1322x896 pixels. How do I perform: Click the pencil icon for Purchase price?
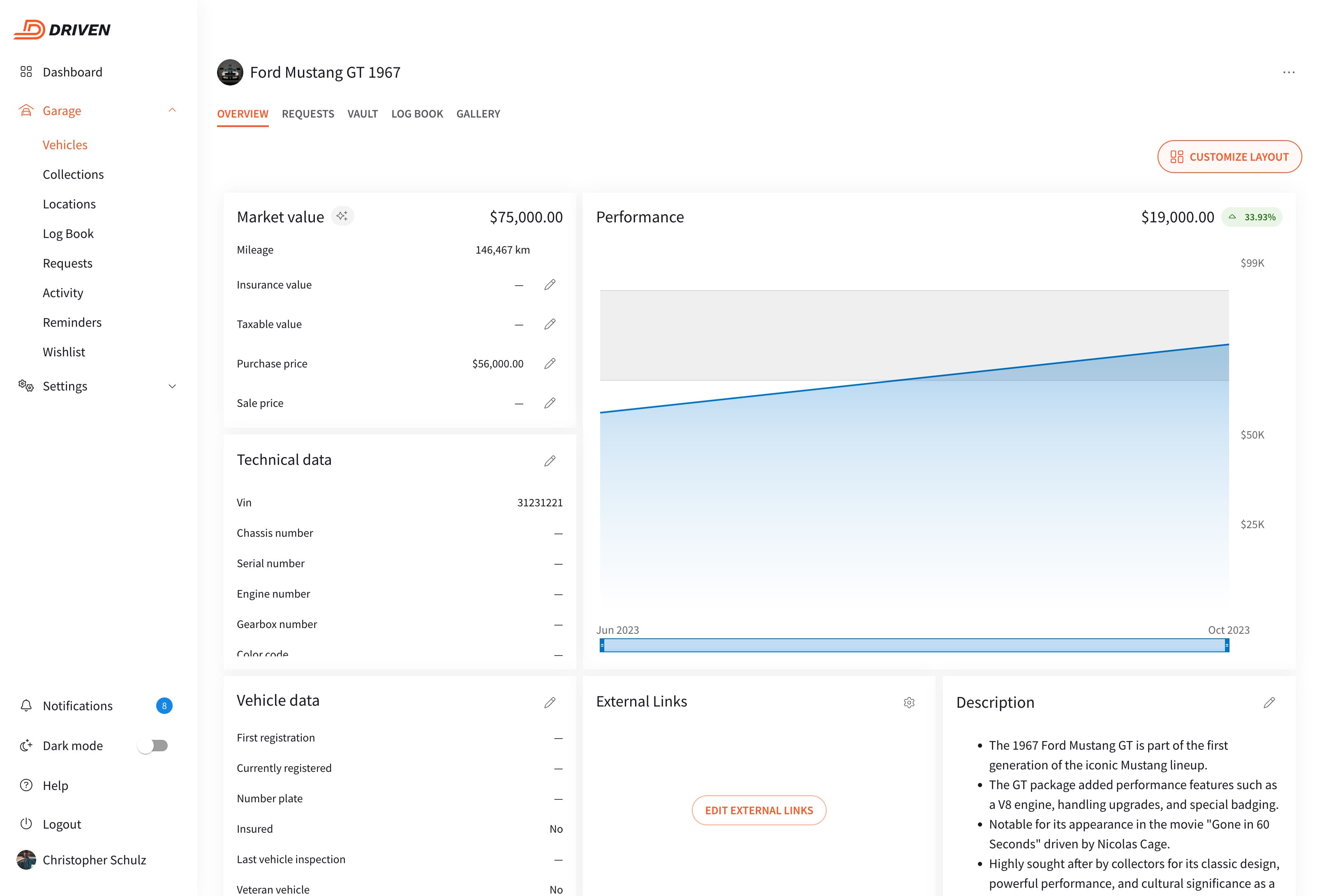550,363
